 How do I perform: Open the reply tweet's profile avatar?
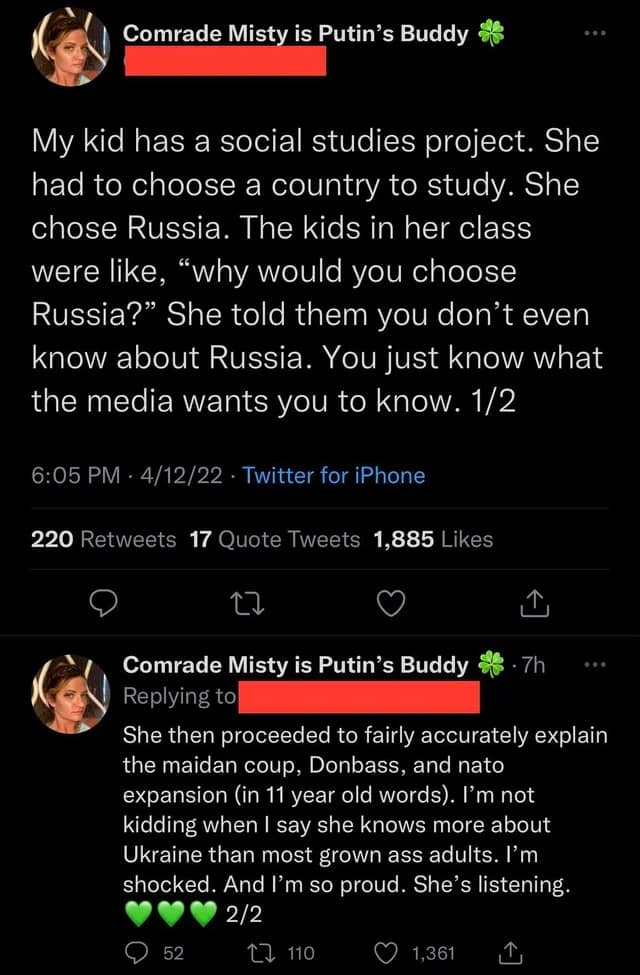pyautogui.click(x=68, y=693)
